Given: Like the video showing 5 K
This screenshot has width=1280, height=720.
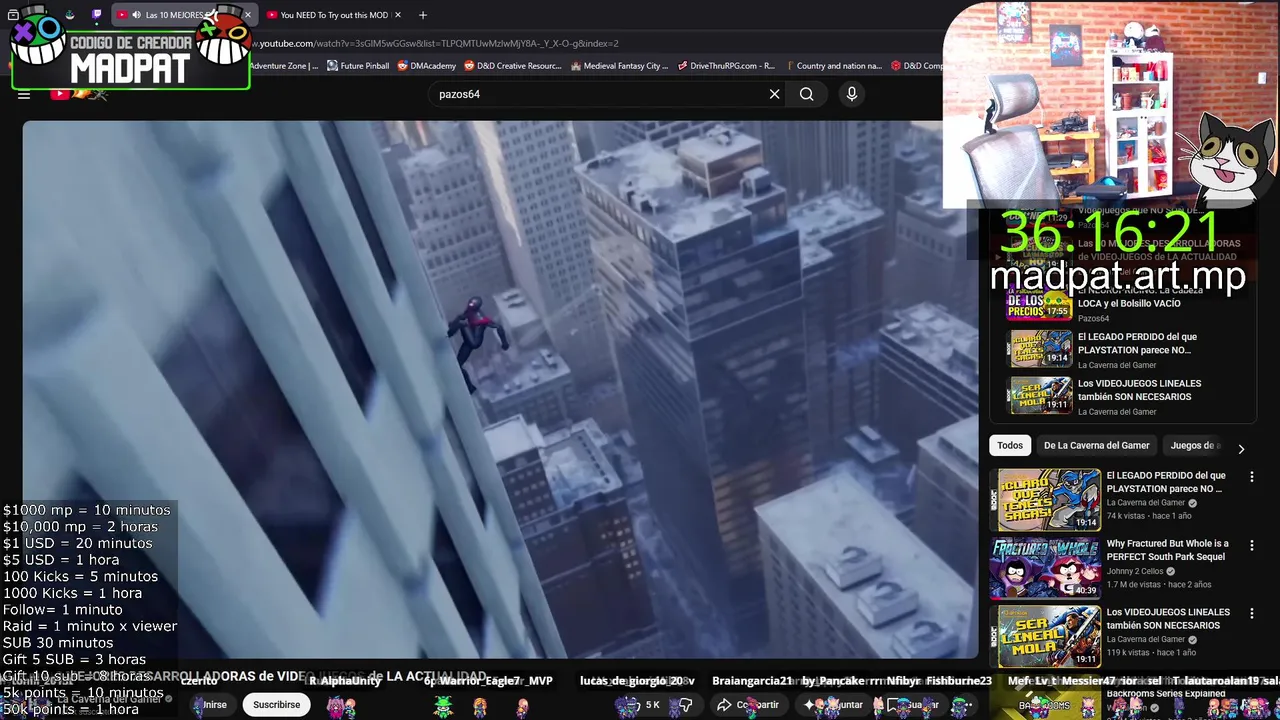Looking at the screenshot, I should 640,704.
